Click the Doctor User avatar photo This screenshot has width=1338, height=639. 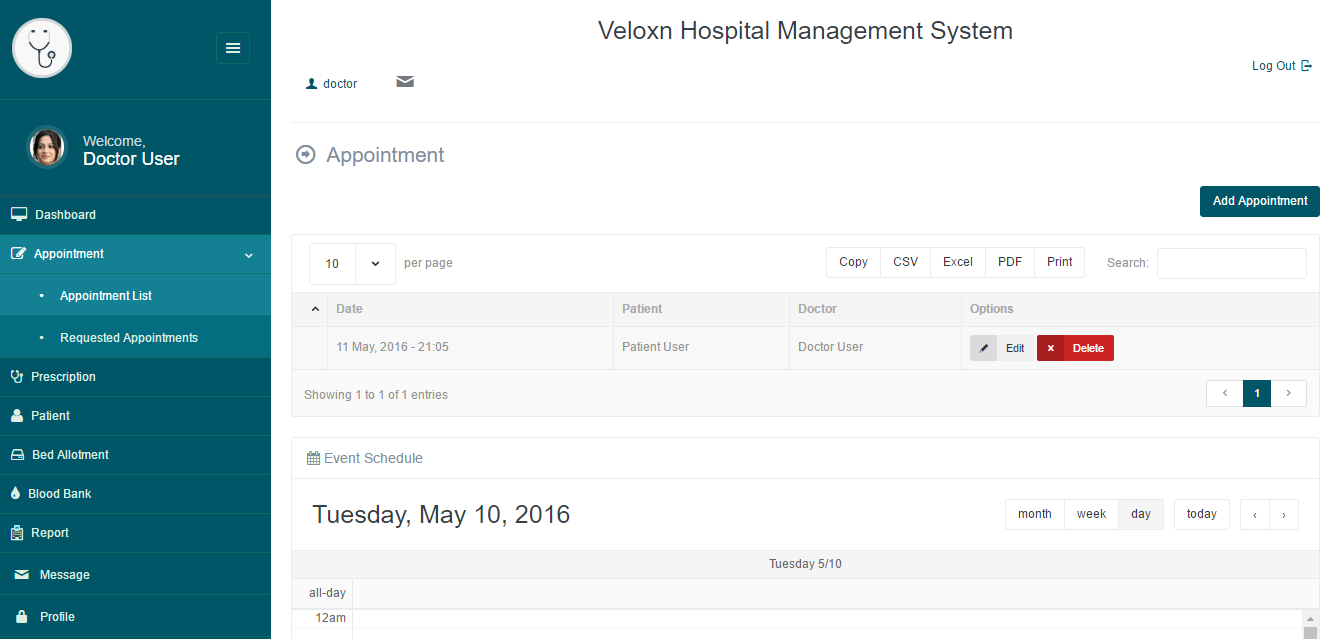46,149
